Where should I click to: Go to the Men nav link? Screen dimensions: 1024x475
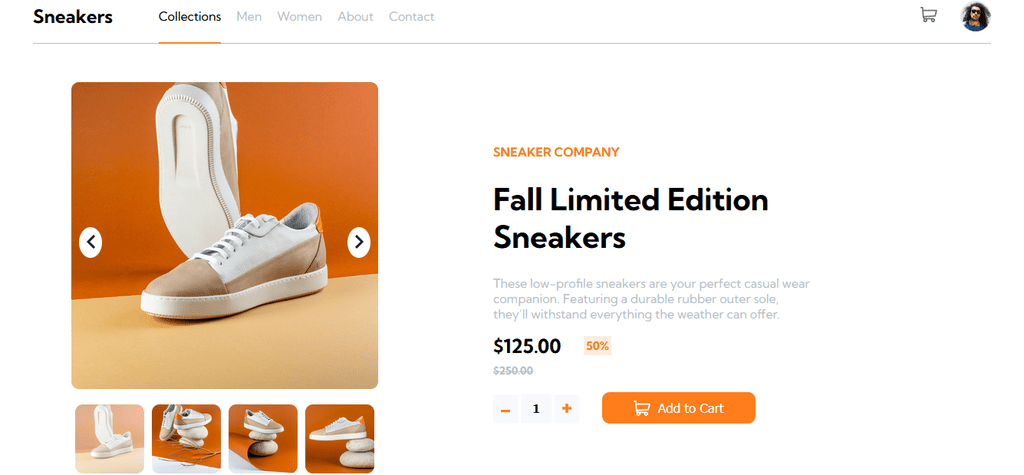pos(249,17)
